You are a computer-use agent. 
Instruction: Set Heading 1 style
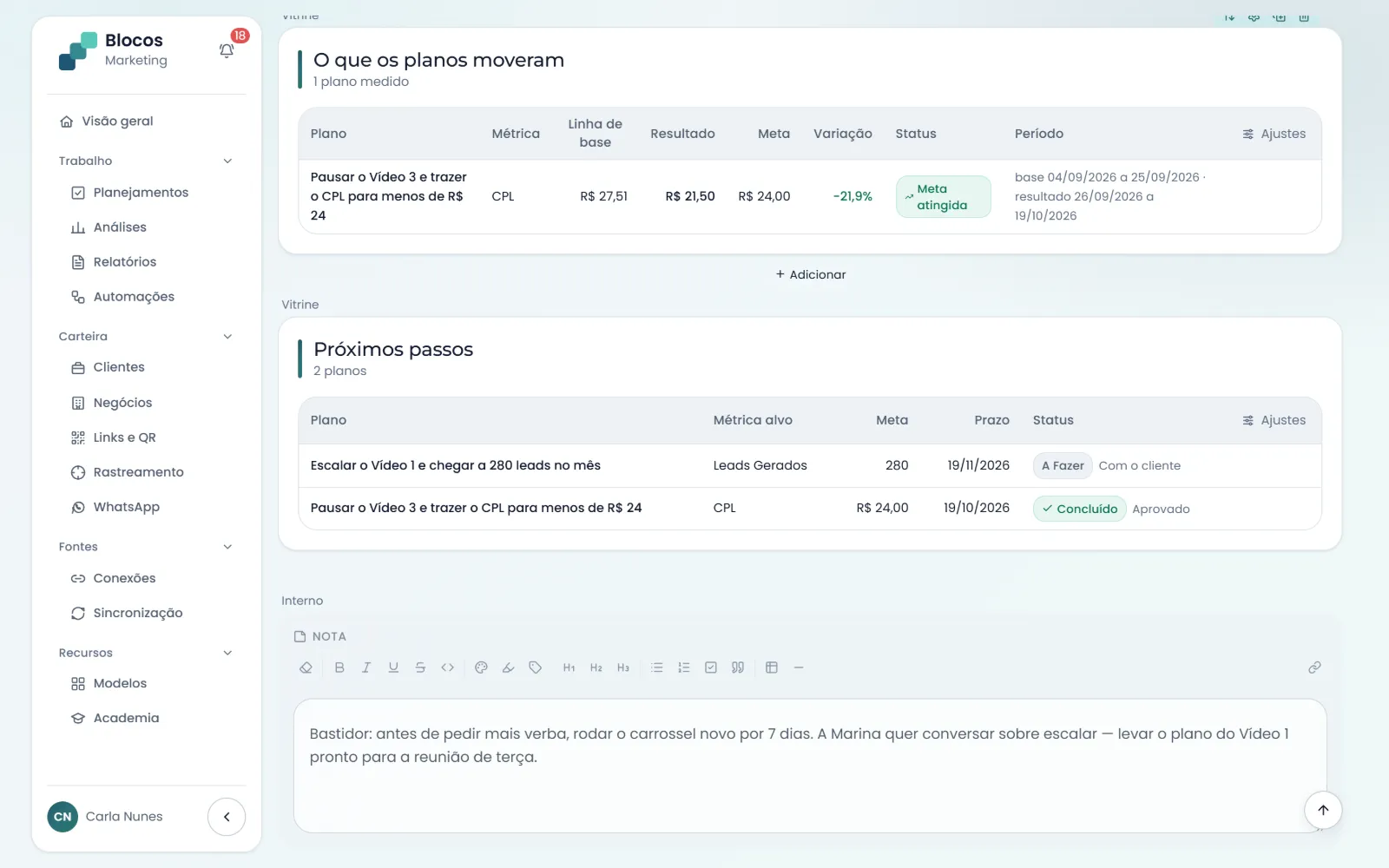coord(569,667)
